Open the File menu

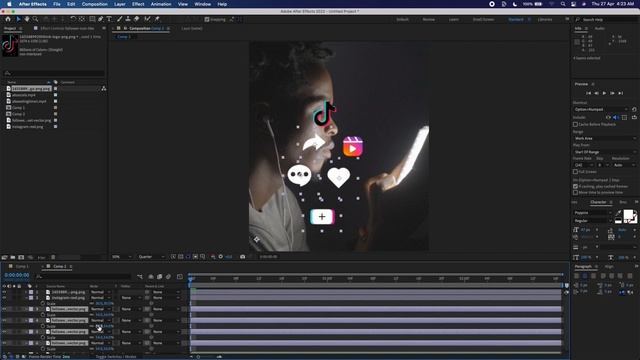[x=57, y=4]
